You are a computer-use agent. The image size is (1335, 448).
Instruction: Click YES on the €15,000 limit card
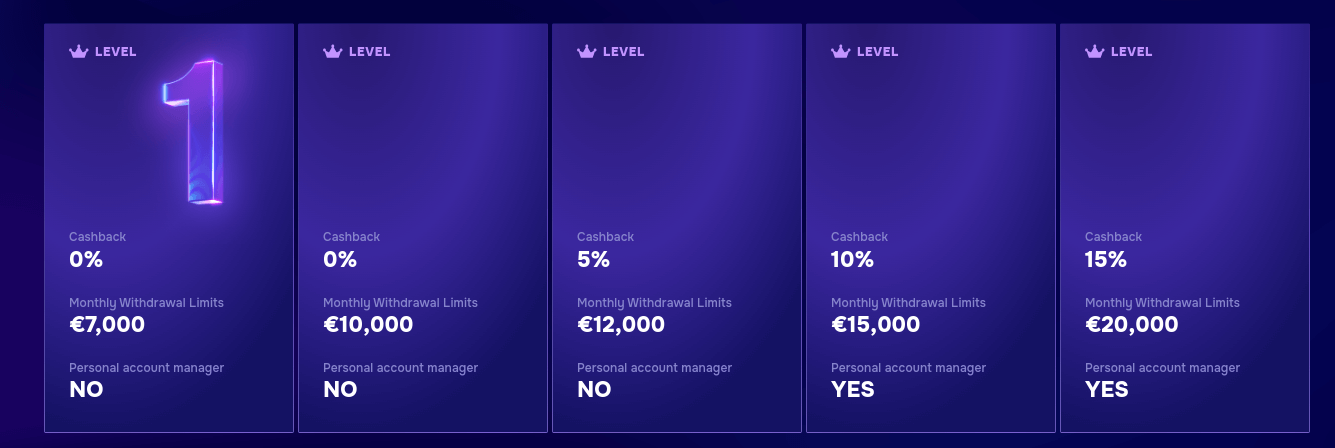point(852,389)
